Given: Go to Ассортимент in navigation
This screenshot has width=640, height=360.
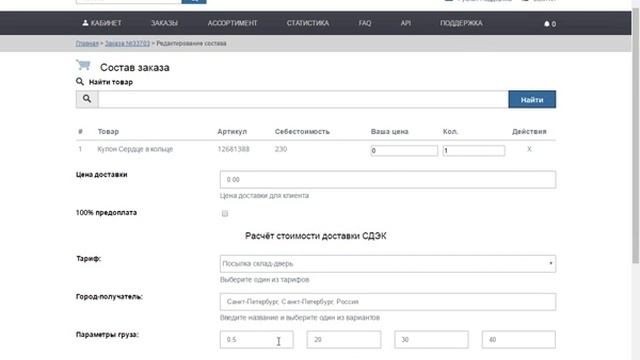Looking at the screenshot, I should click(x=232, y=23).
